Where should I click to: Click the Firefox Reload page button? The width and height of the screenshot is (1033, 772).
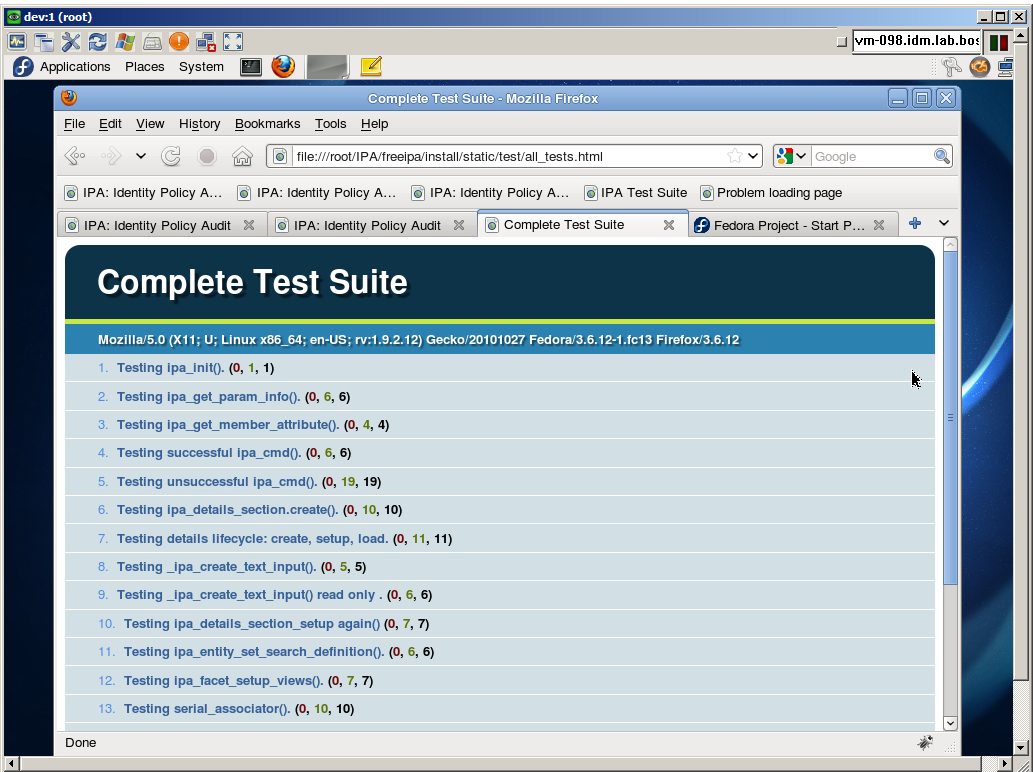[171, 156]
